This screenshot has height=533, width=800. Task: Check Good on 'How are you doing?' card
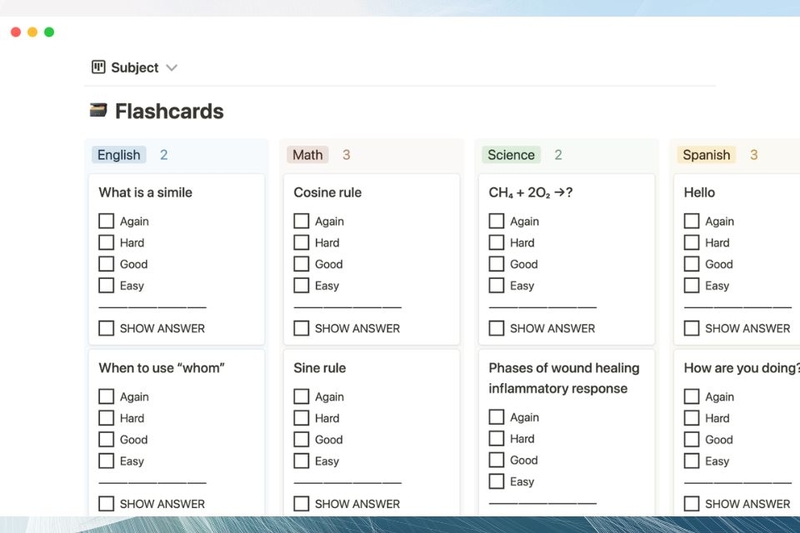[x=691, y=439]
